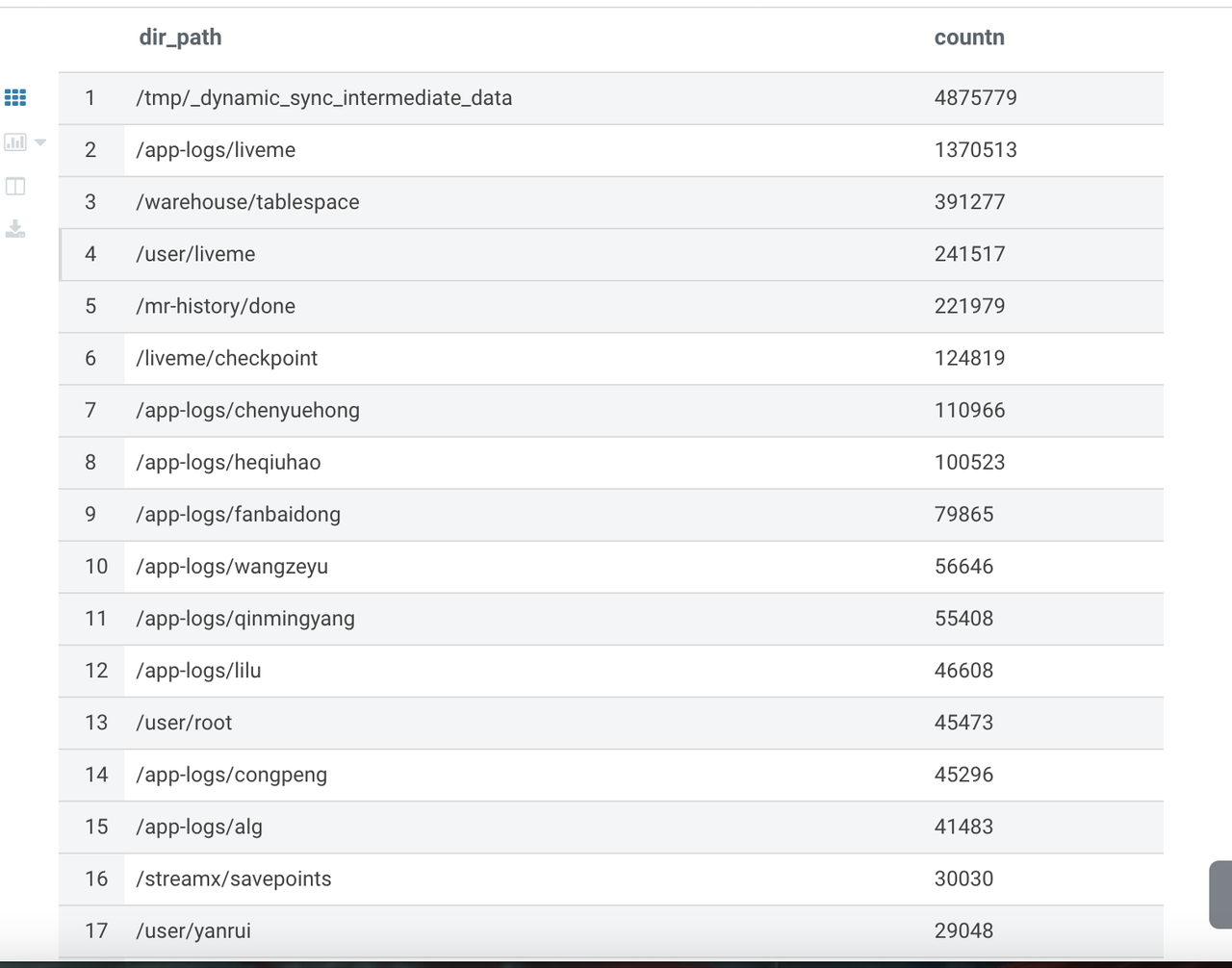
Task: Open the bar chart visualization icon
Action: coord(13,141)
